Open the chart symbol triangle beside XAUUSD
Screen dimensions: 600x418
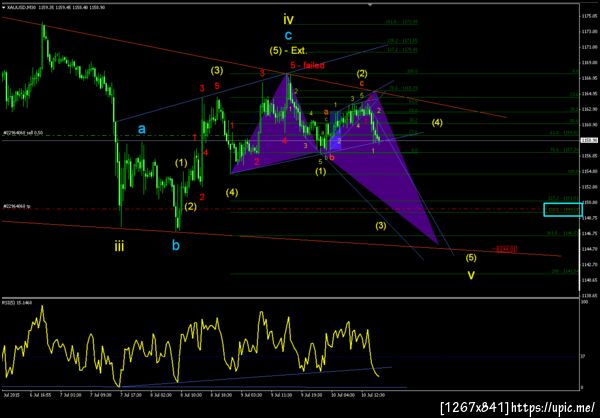(x=3, y=7)
